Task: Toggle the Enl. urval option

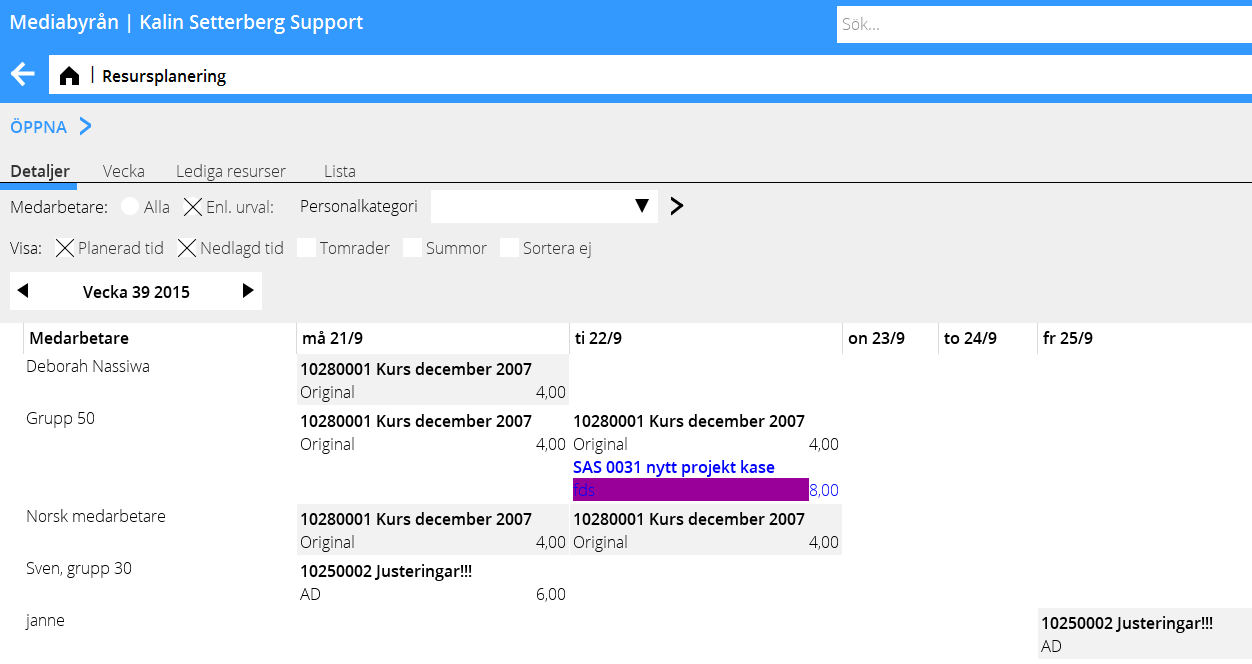Action: tap(193, 207)
